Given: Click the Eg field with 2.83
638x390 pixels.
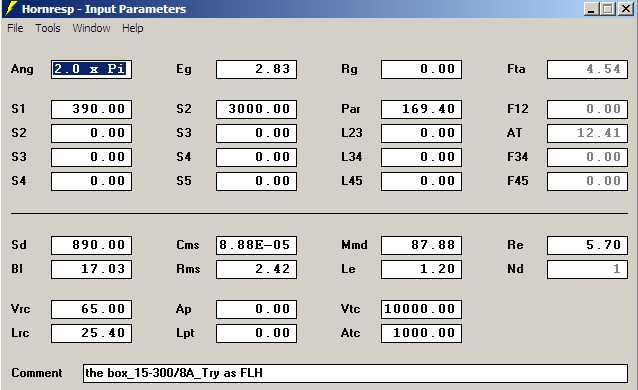Looking at the screenshot, I should (256, 69).
